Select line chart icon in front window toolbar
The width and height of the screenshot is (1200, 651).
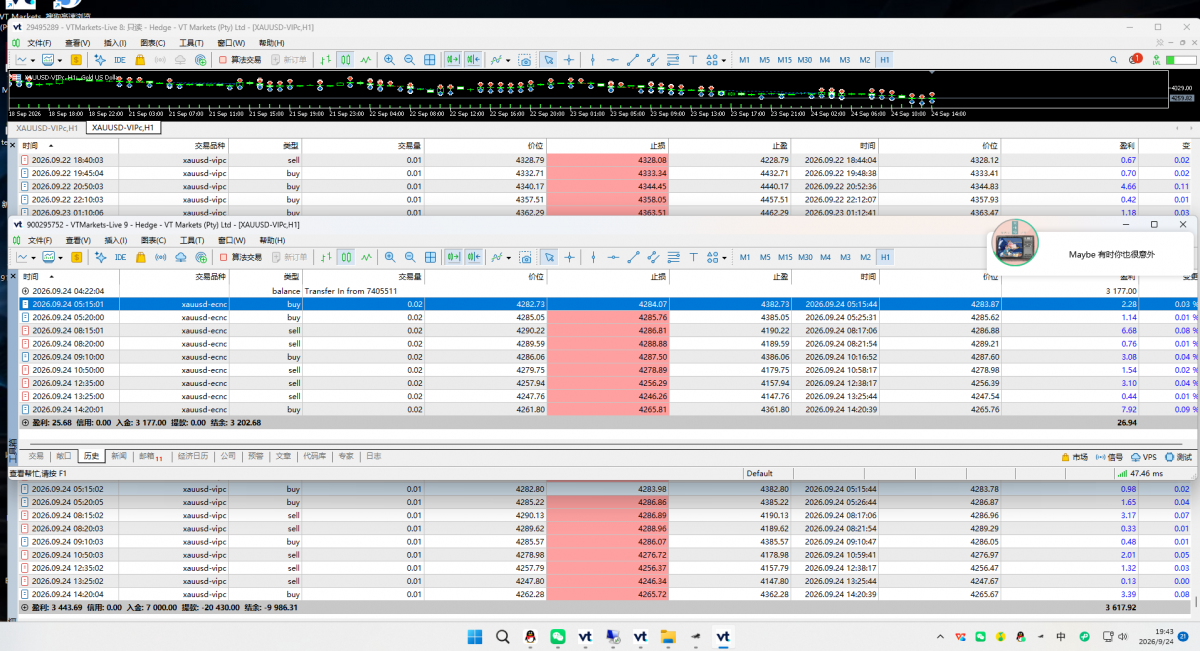(x=366, y=257)
